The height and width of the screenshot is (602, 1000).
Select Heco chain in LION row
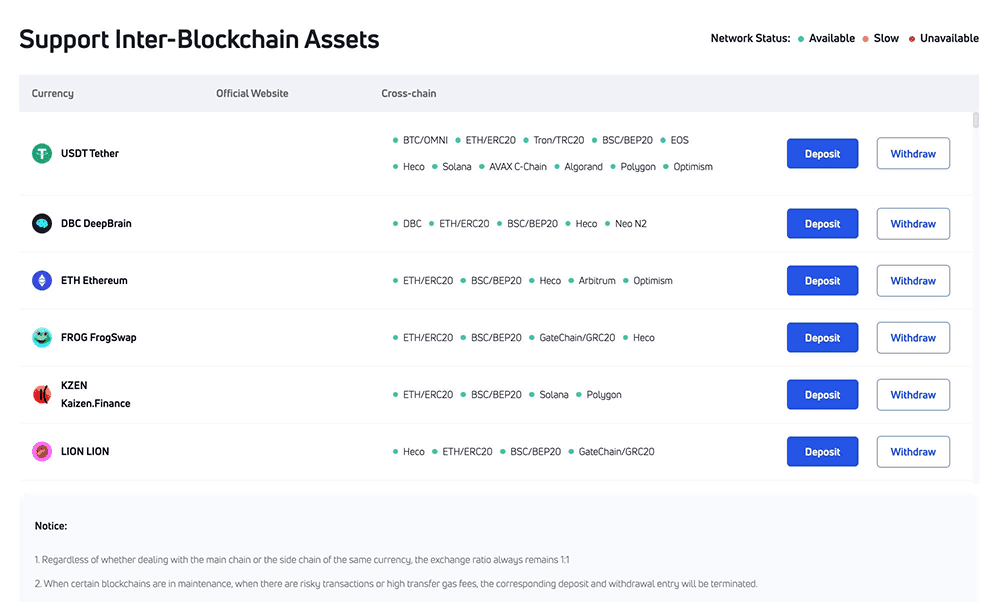[x=408, y=452]
